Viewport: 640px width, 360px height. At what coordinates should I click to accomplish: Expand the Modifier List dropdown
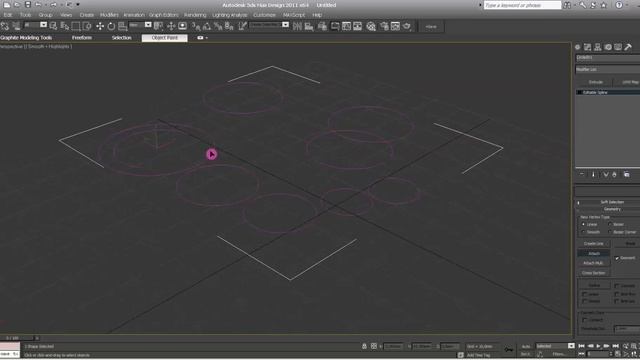pos(608,69)
